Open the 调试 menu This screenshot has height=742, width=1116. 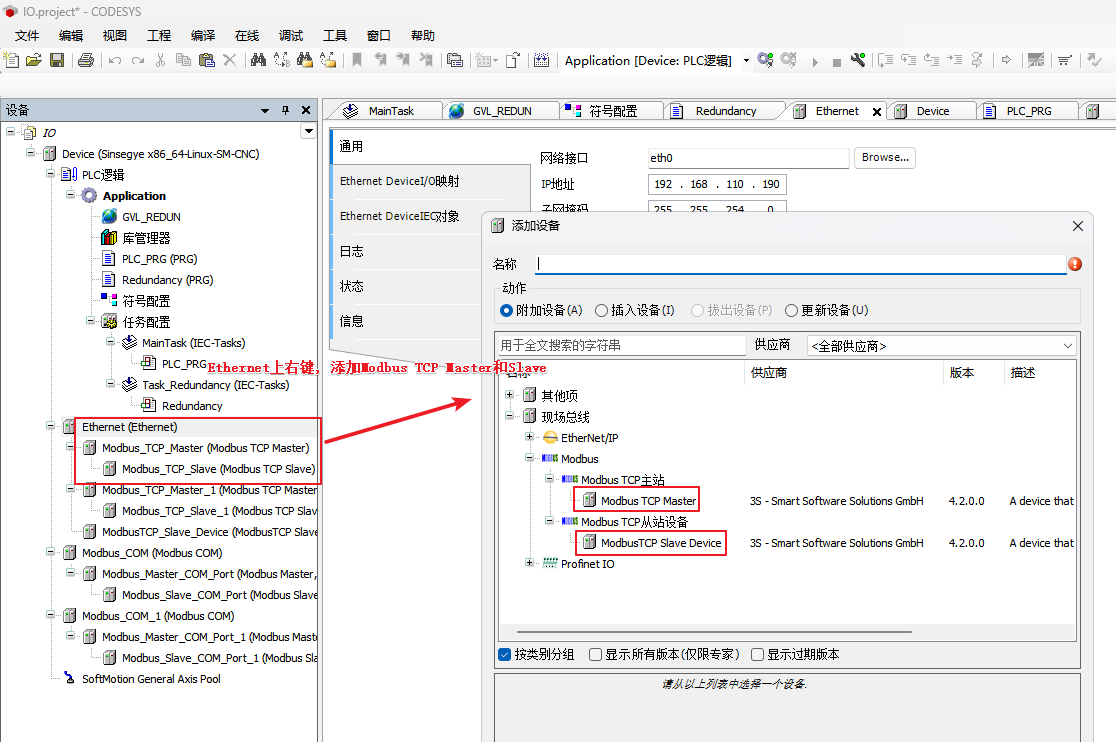click(290, 35)
